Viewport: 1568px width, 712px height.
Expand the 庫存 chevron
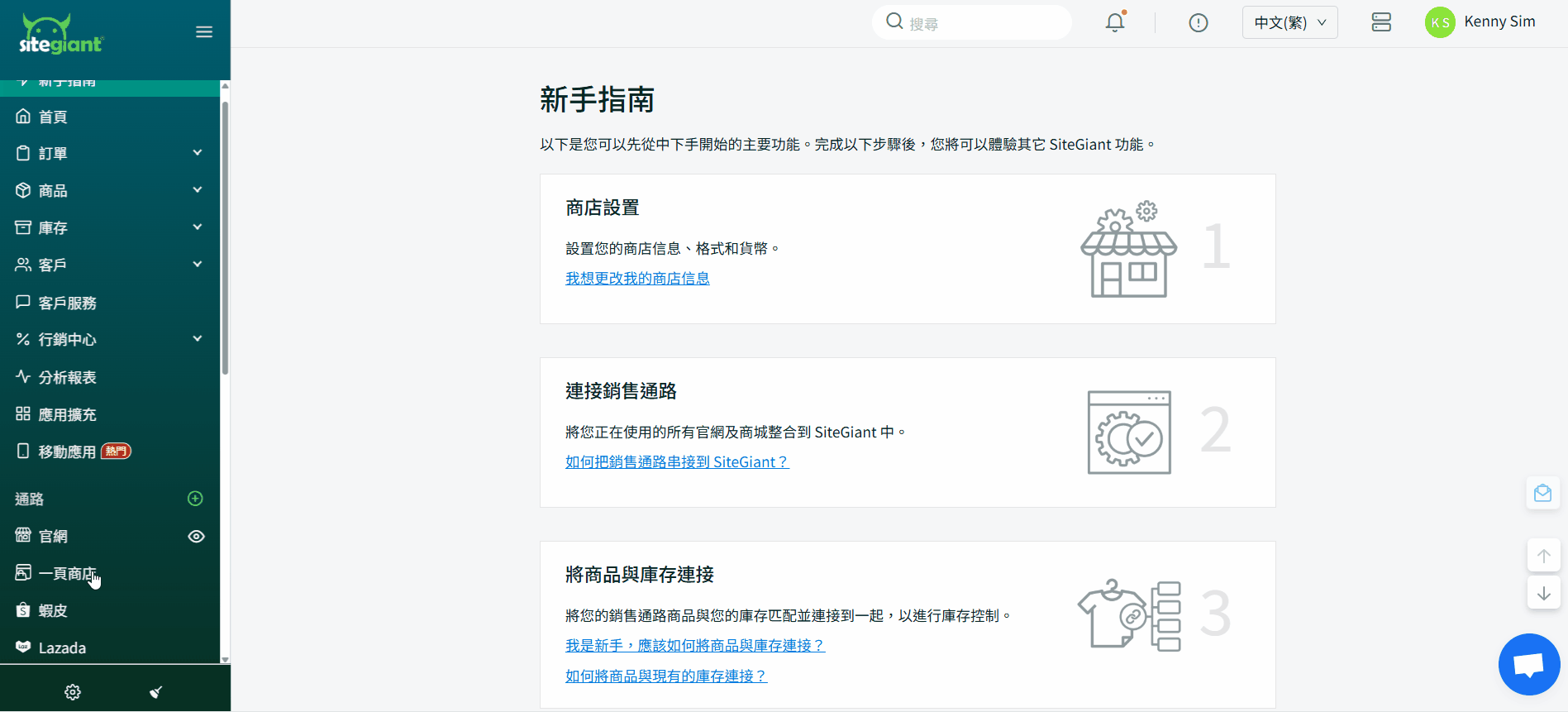pyautogui.click(x=198, y=227)
